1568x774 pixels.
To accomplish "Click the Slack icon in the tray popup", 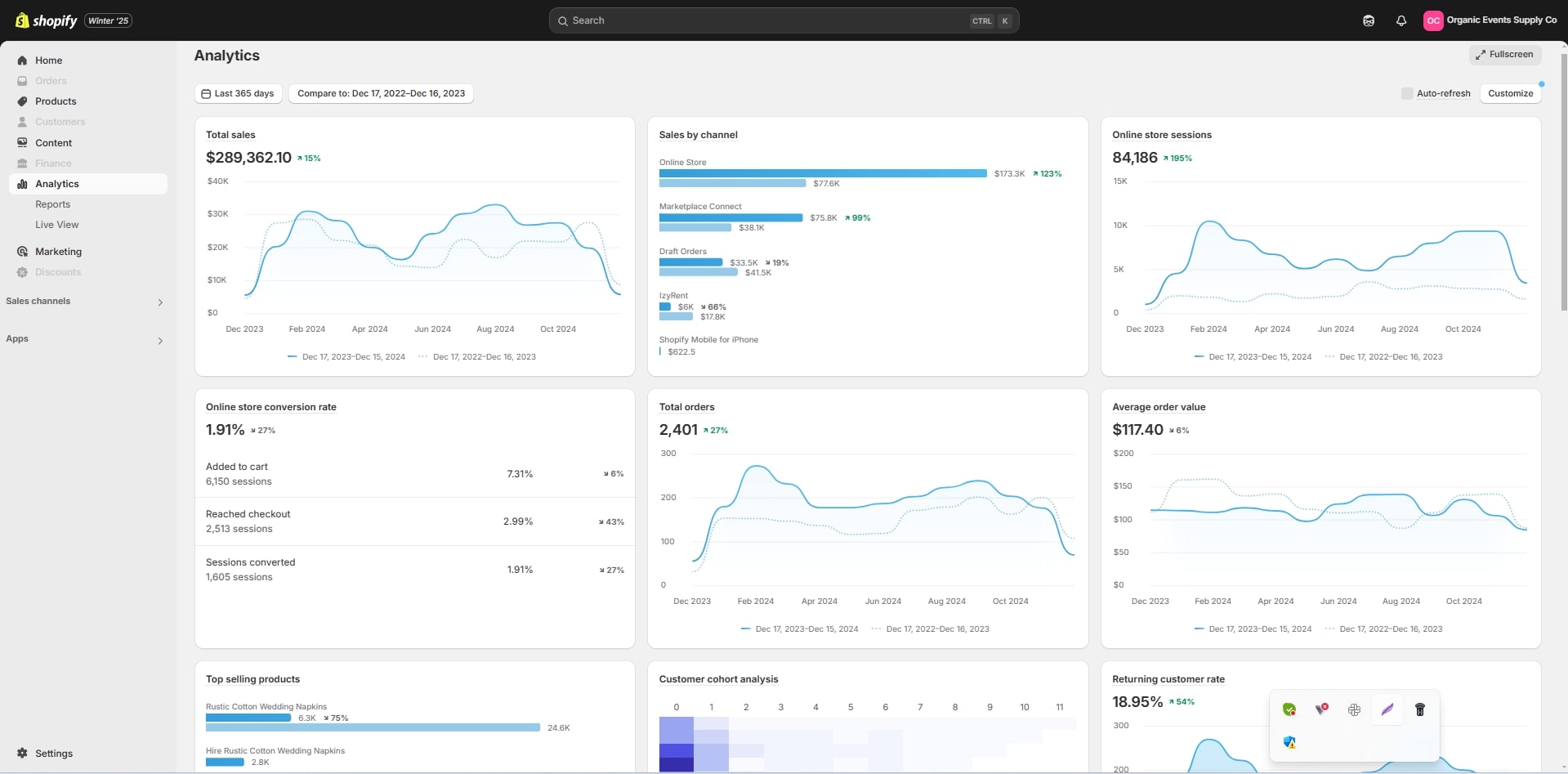I will pyautogui.click(x=1354, y=709).
